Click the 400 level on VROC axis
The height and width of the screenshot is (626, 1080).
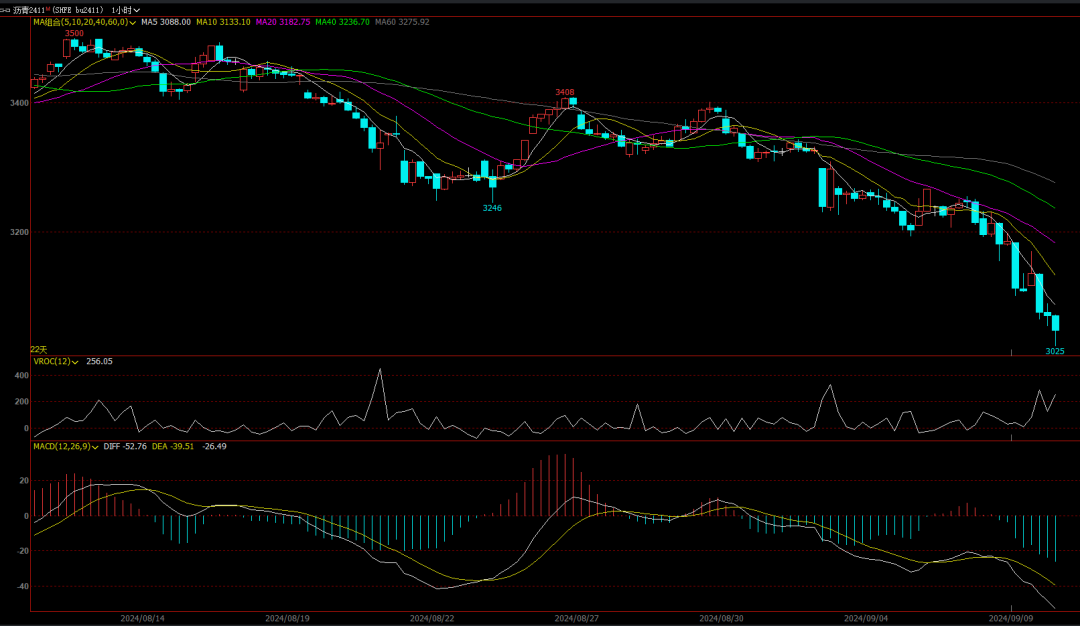click(21, 376)
